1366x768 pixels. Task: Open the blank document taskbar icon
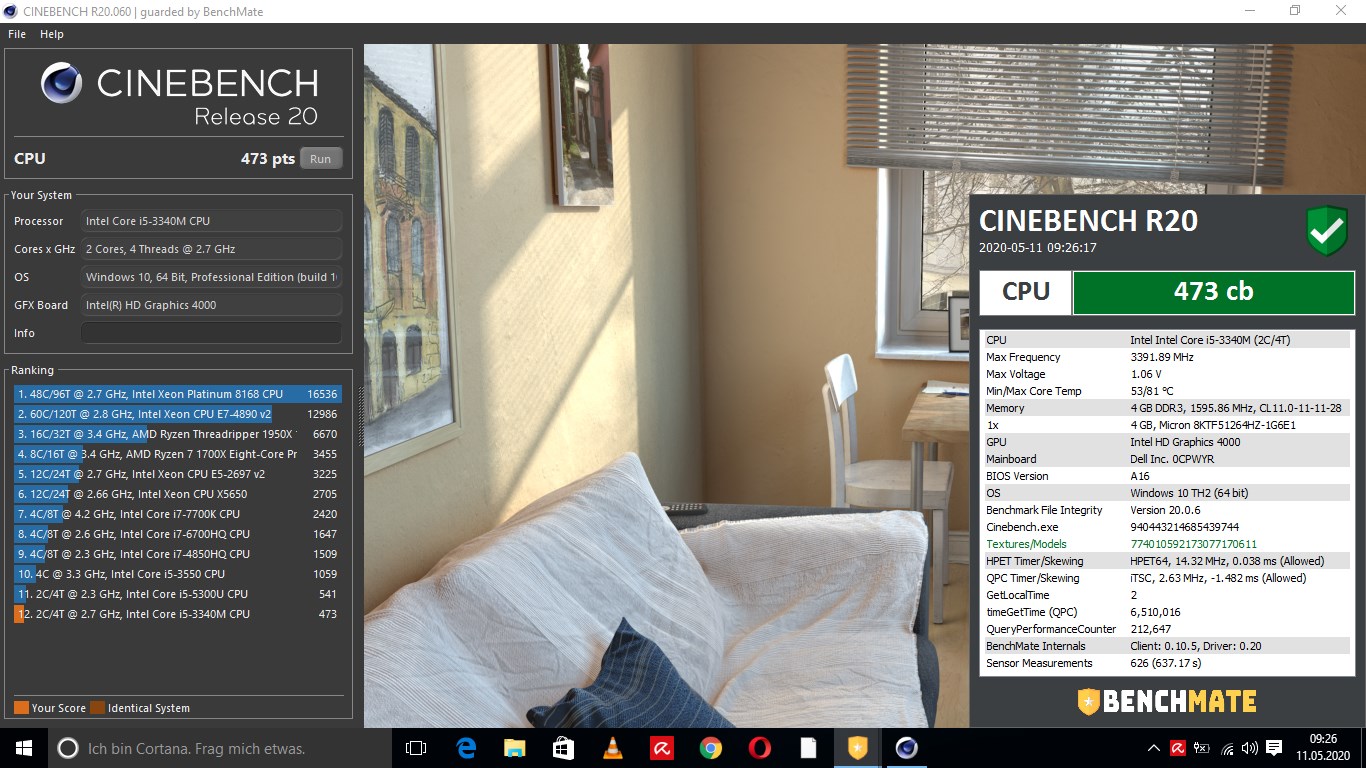(x=808, y=748)
